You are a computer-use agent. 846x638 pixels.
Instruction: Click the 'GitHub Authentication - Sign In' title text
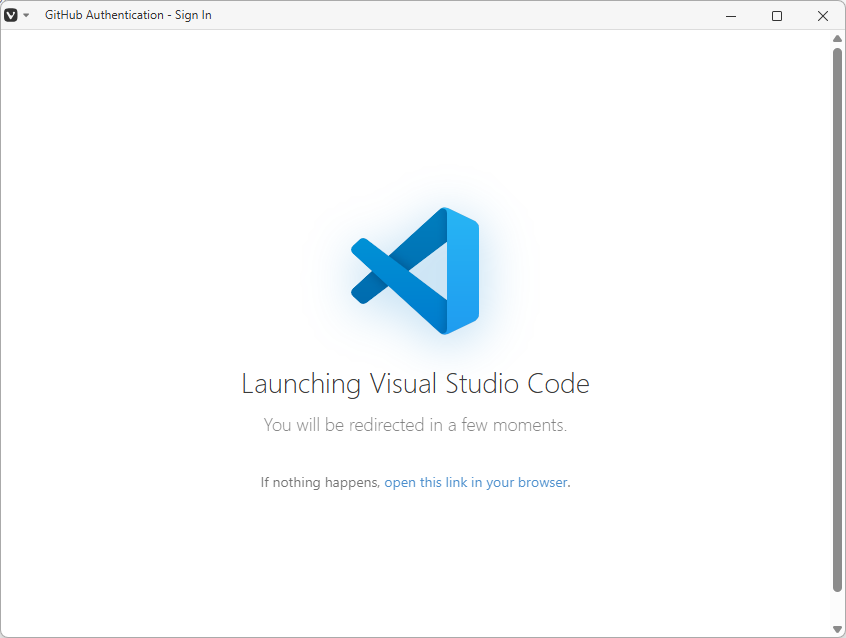pyautogui.click(x=128, y=15)
